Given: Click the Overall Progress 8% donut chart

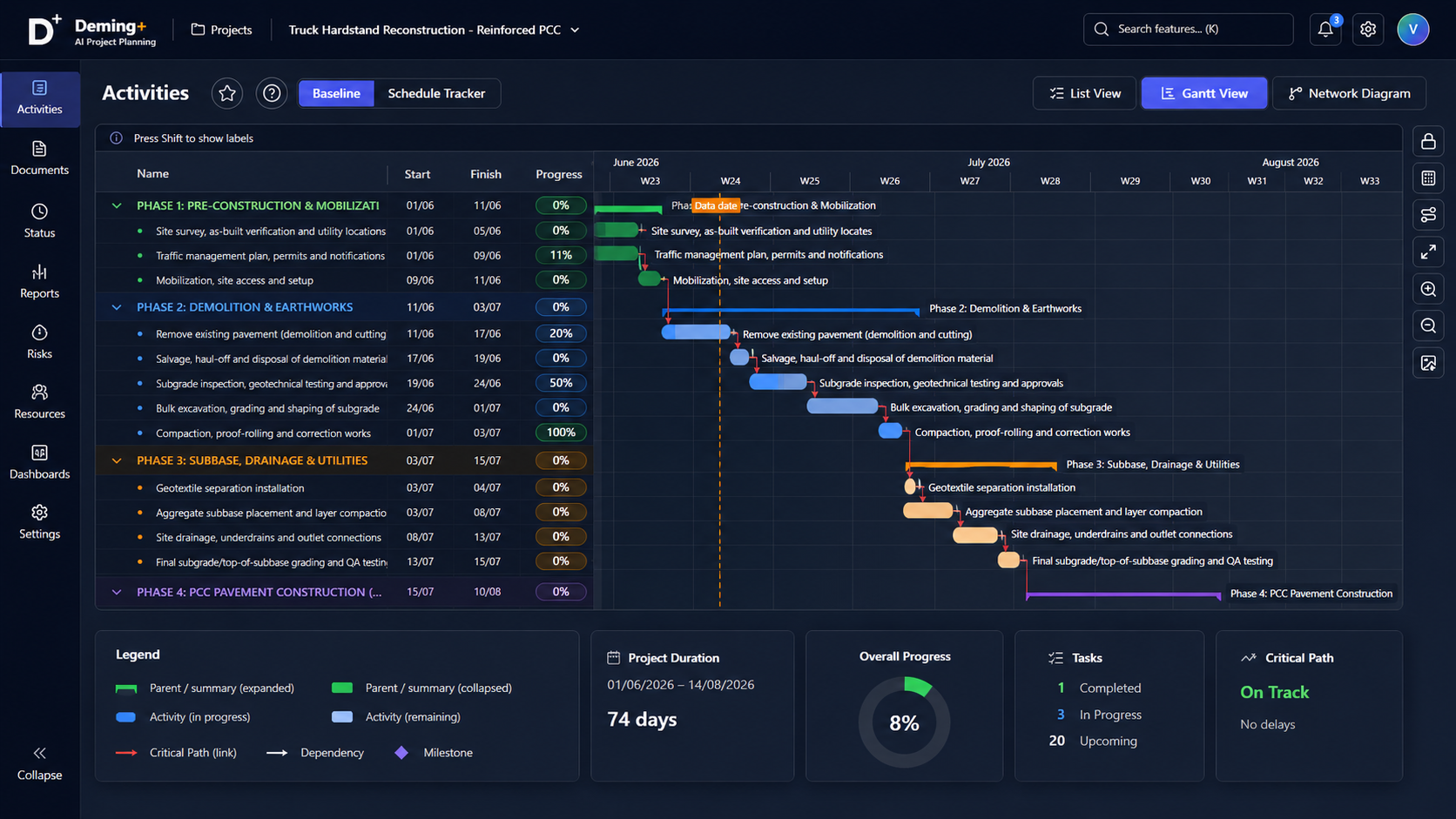Looking at the screenshot, I should [x=904, y=722].
